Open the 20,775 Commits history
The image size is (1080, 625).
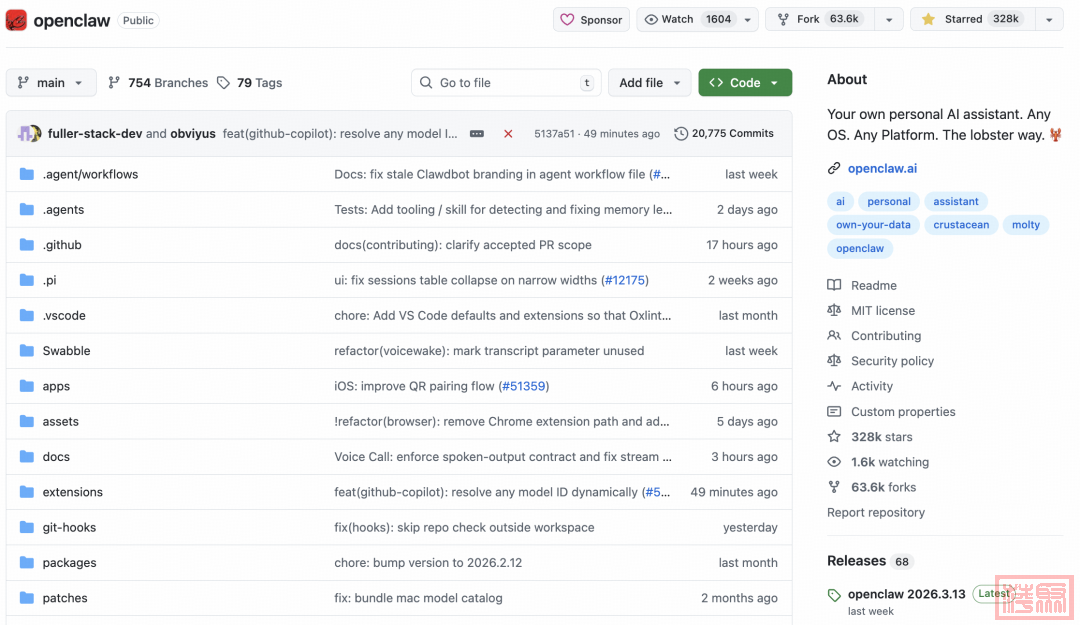coord(724,133)
